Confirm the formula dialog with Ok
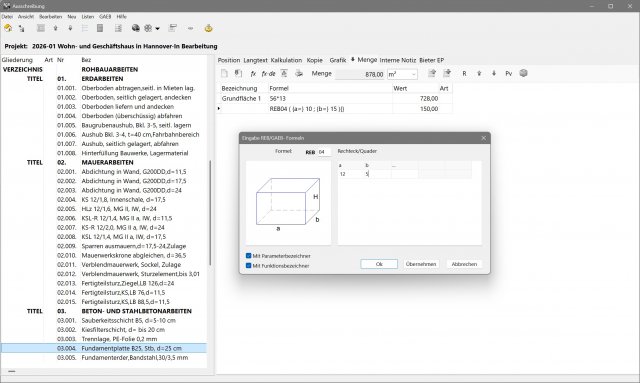The width and height of the screenshot is (640, 383). (x=379, y=264)
